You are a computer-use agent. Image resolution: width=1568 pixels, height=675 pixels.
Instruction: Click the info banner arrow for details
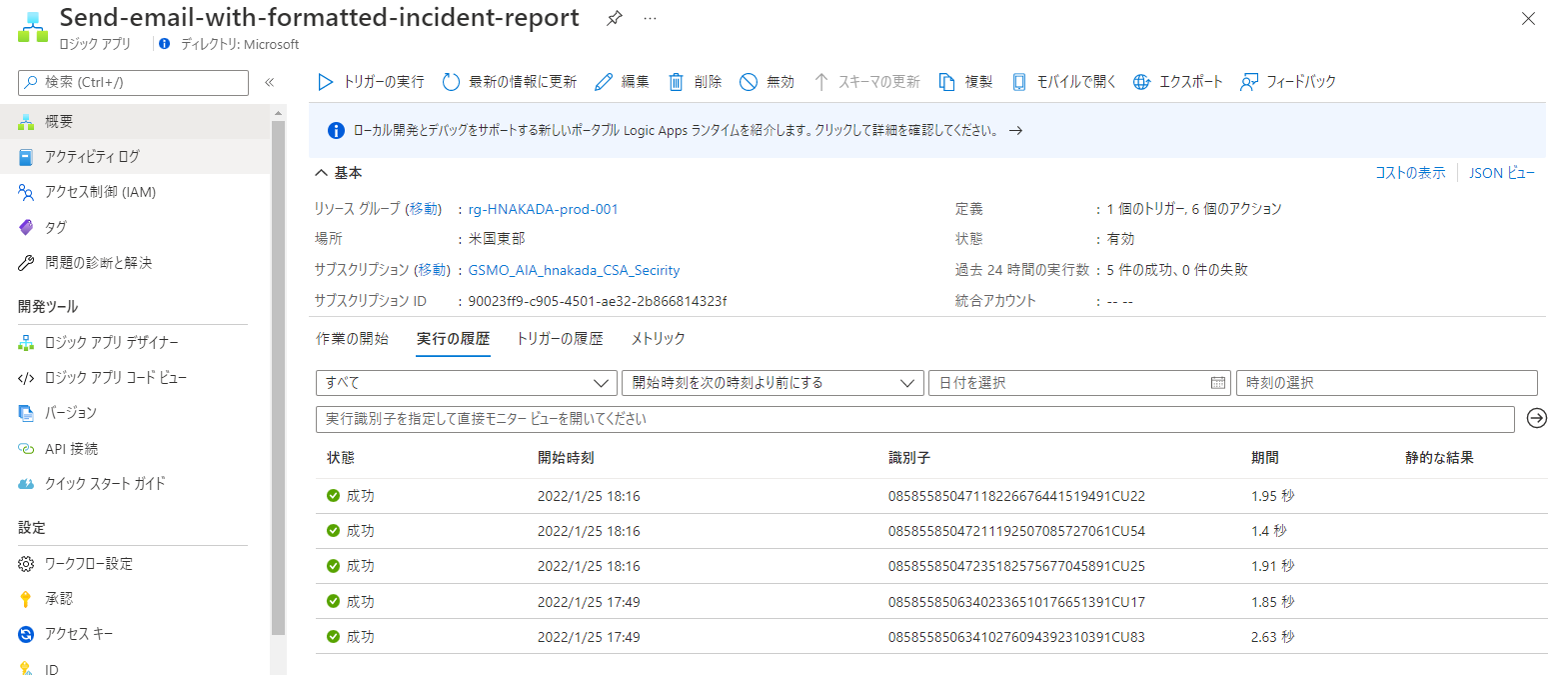tap(1015, 131)
